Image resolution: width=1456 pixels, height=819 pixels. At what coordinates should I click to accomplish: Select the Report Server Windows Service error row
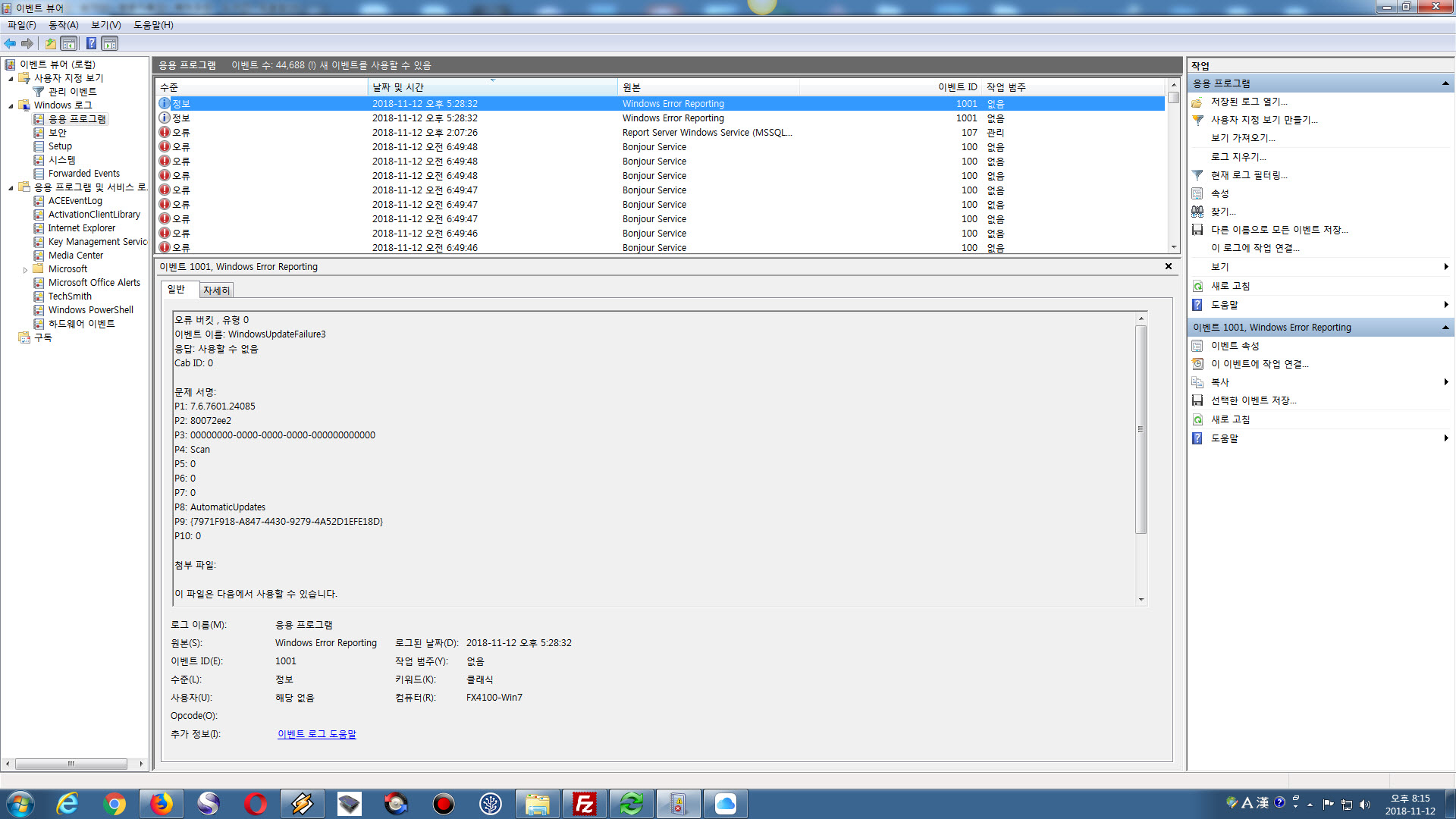coord(660,133)
